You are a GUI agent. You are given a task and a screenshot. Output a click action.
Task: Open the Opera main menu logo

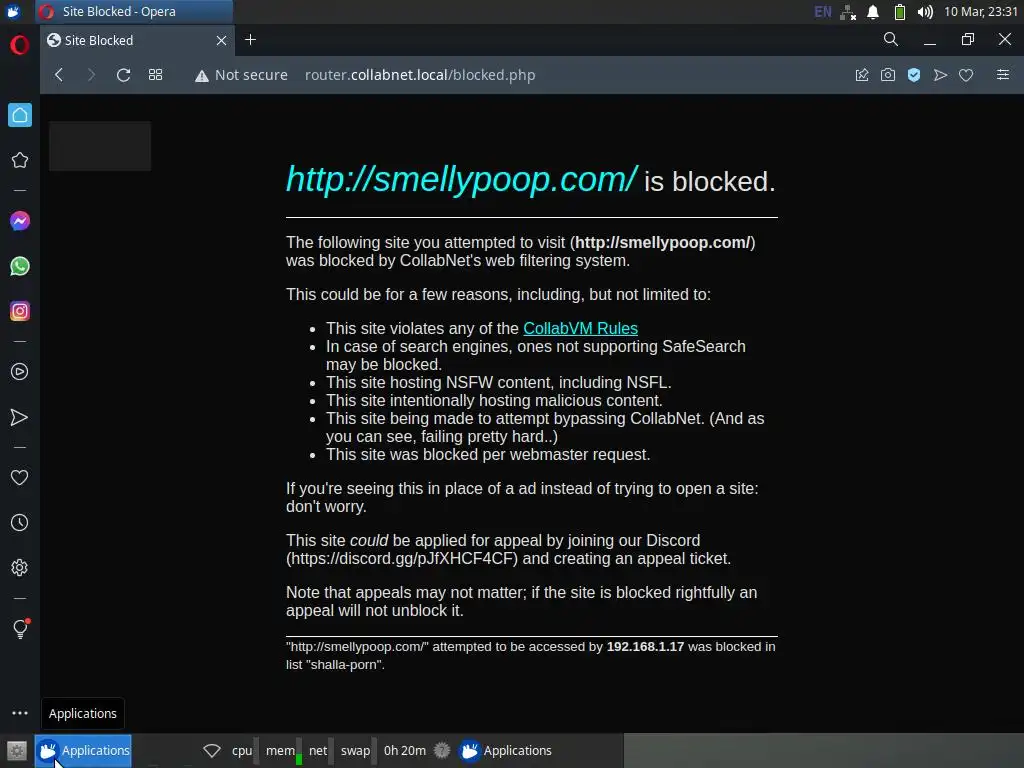coord(20,45)
